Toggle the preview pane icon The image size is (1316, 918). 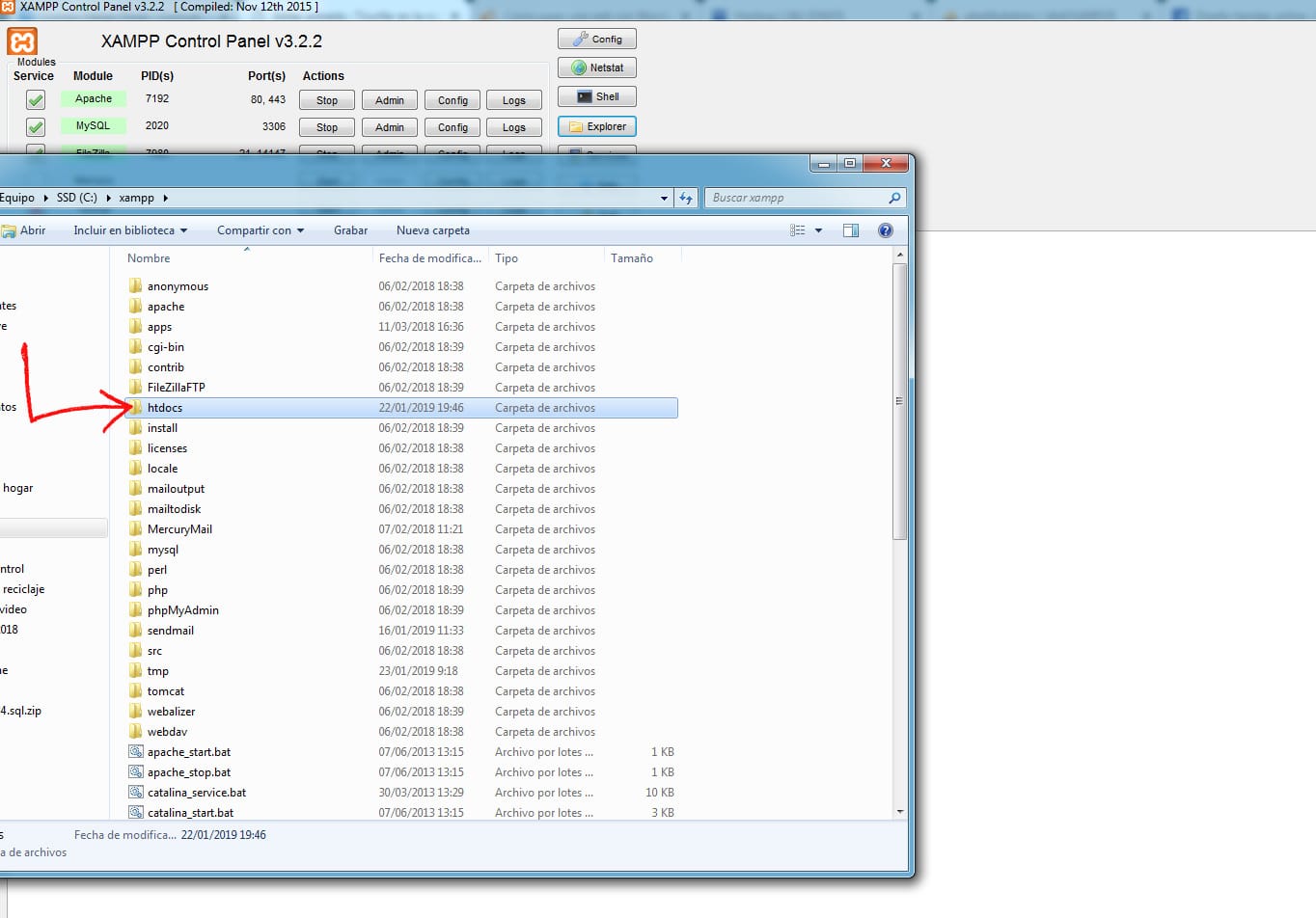(x=850, y=230)
